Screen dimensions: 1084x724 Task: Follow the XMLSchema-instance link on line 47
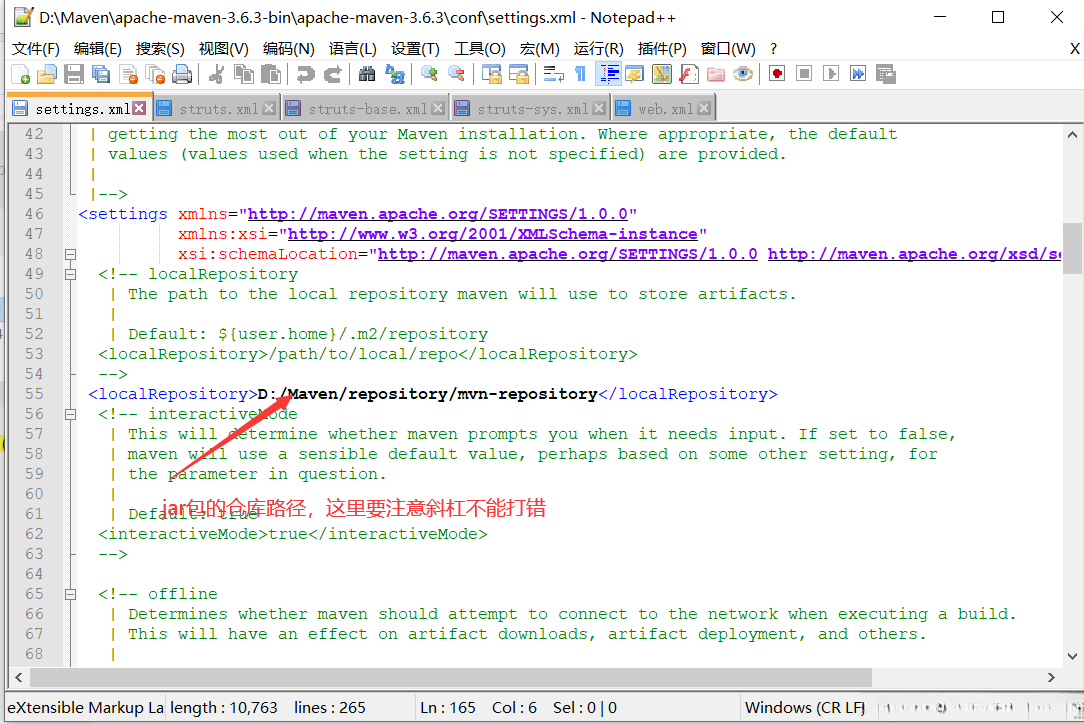coord(492,234)
